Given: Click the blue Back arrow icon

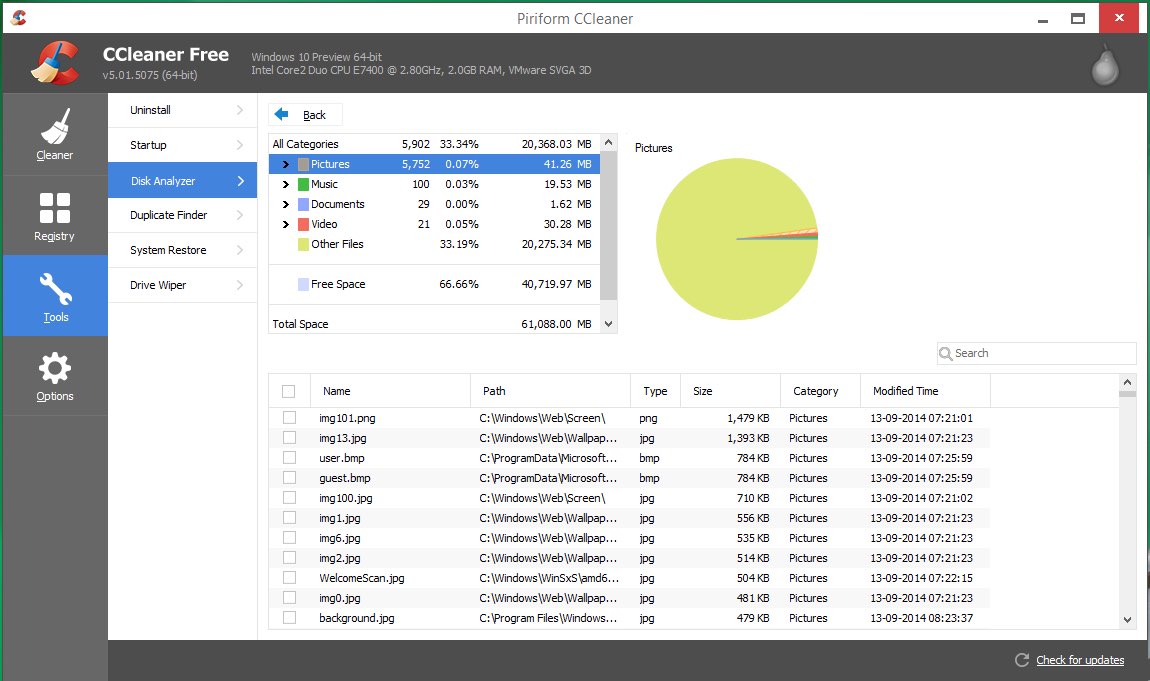Looking at the screenshot, I should pyautogui.click(x=282, y=114).
